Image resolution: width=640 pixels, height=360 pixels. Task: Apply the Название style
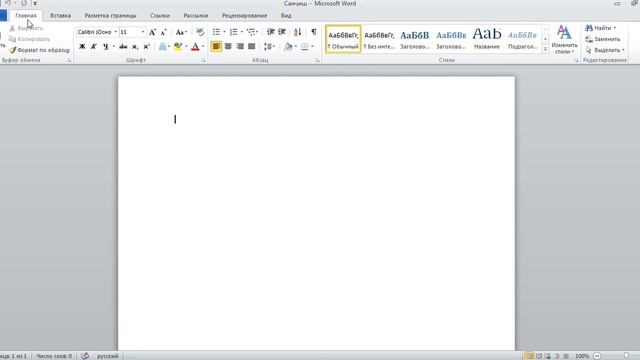pos(487,39)
